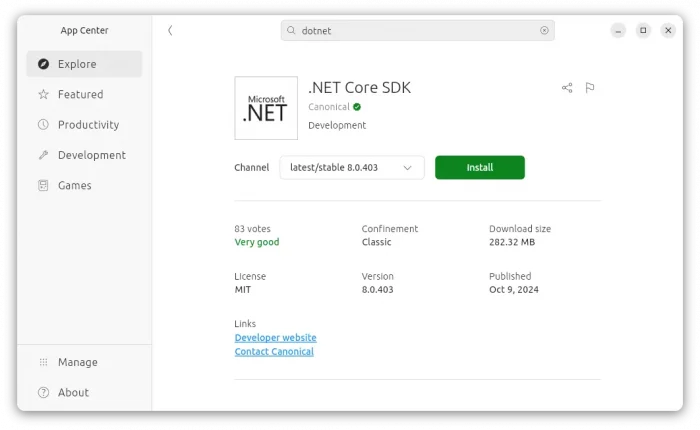700x430 pixels.
Task: Install the .NET Core SDK
Action: click(x=480, y=167)
